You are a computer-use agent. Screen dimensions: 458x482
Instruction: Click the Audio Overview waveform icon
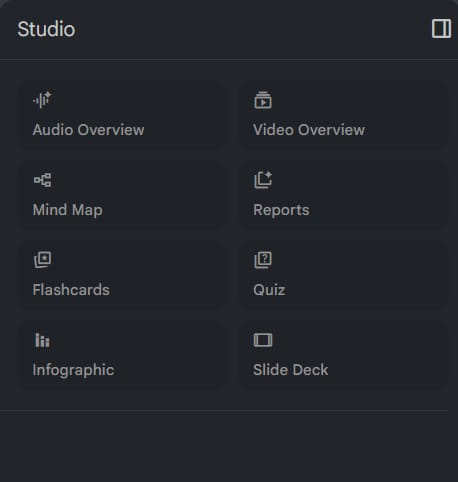[x=42, y=100]
